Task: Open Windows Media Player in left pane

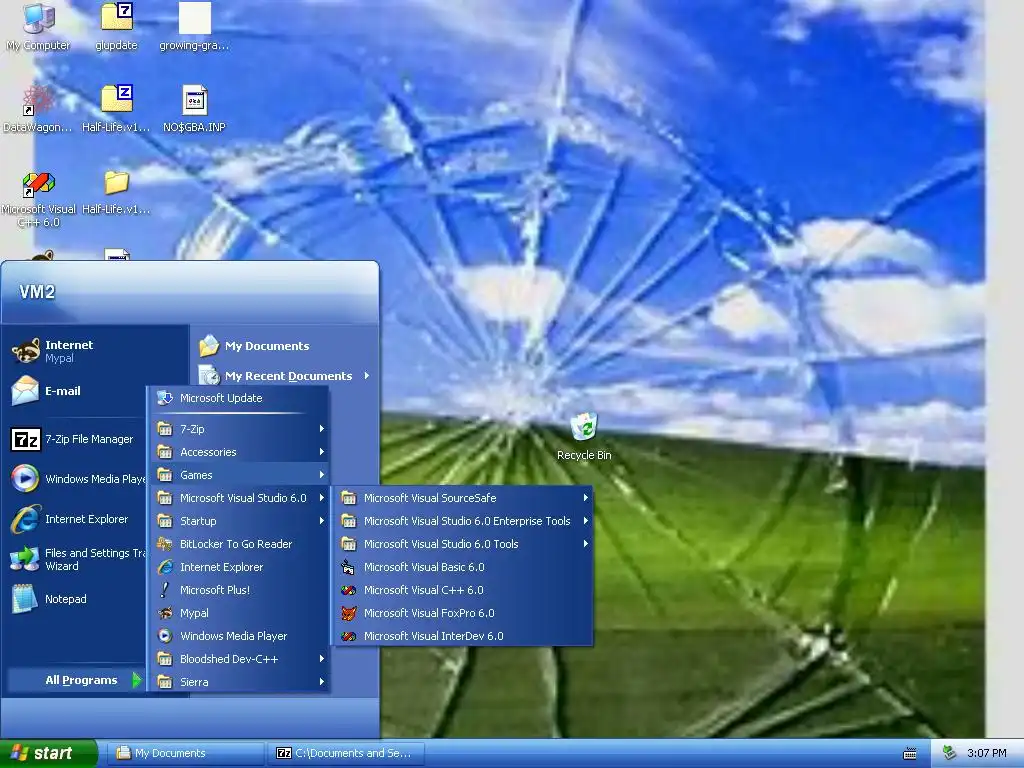Action: [x=77, y=479]
